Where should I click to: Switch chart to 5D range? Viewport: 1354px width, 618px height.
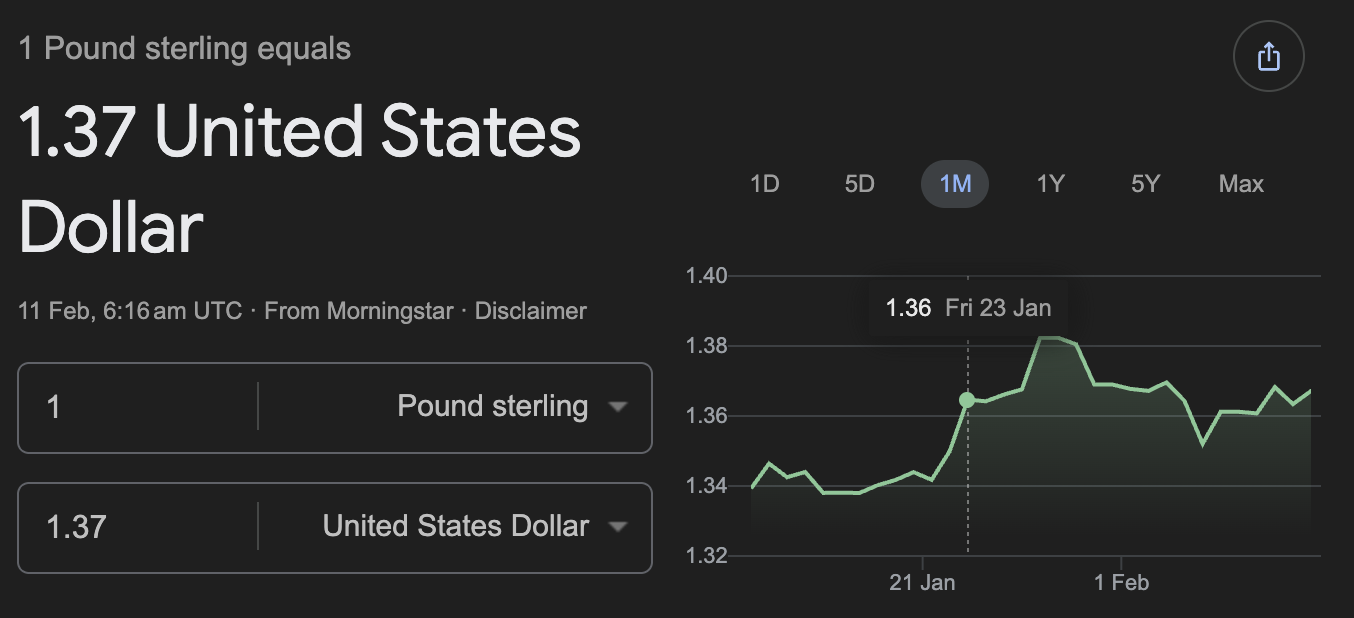point(859,184)
